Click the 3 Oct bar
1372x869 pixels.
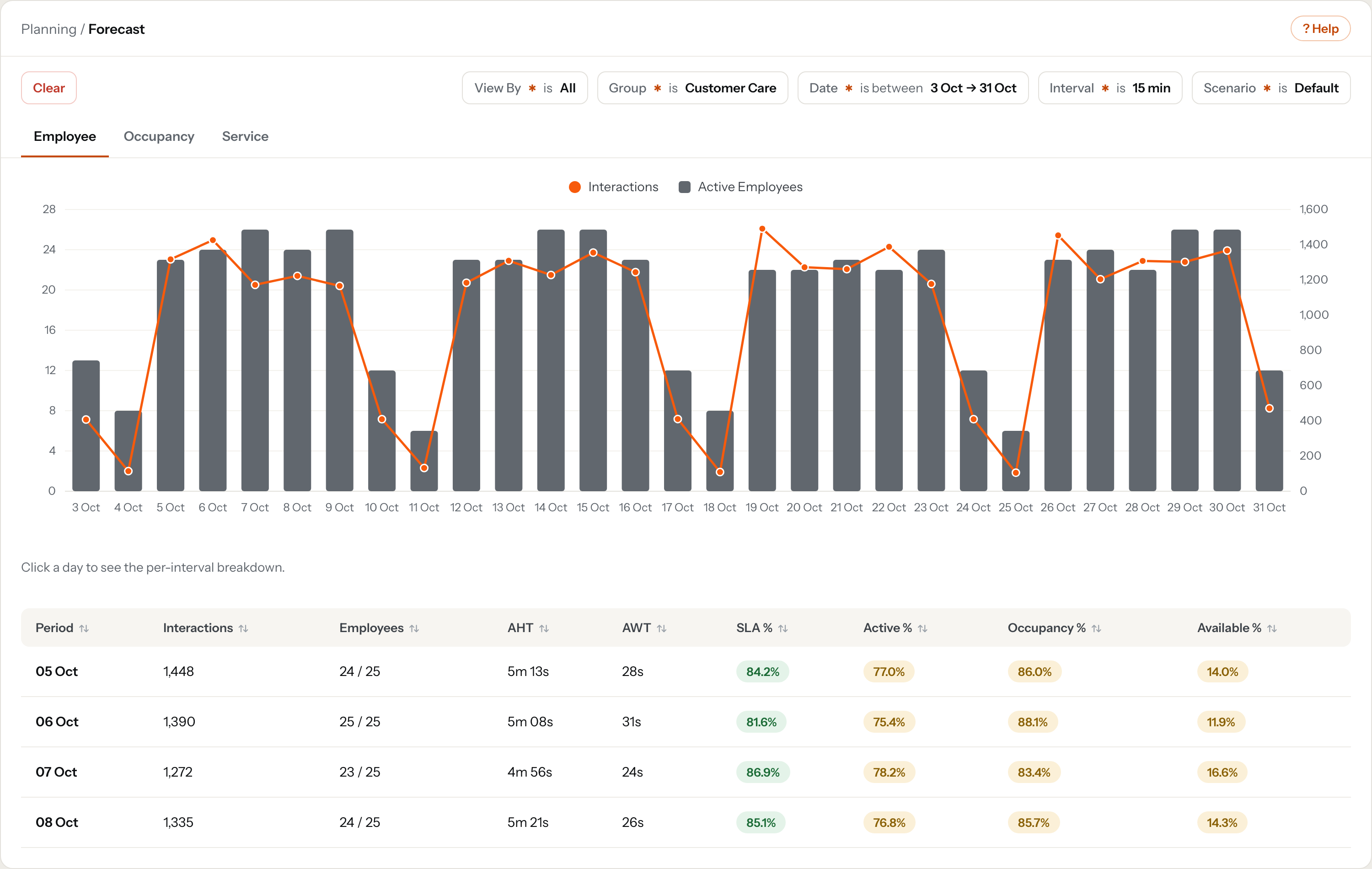86,425
